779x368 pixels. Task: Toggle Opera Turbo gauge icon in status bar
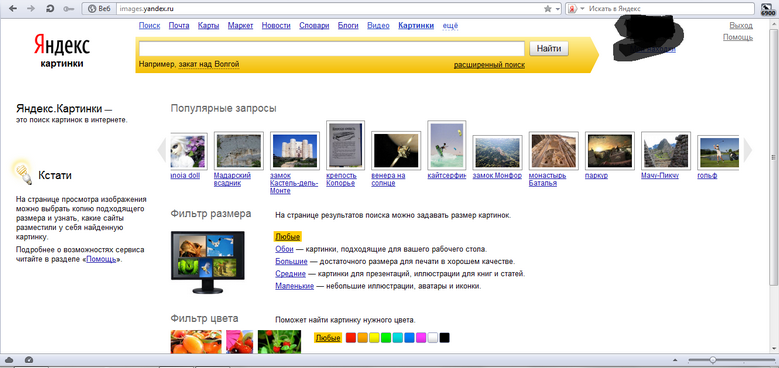[x=28, y=360]
